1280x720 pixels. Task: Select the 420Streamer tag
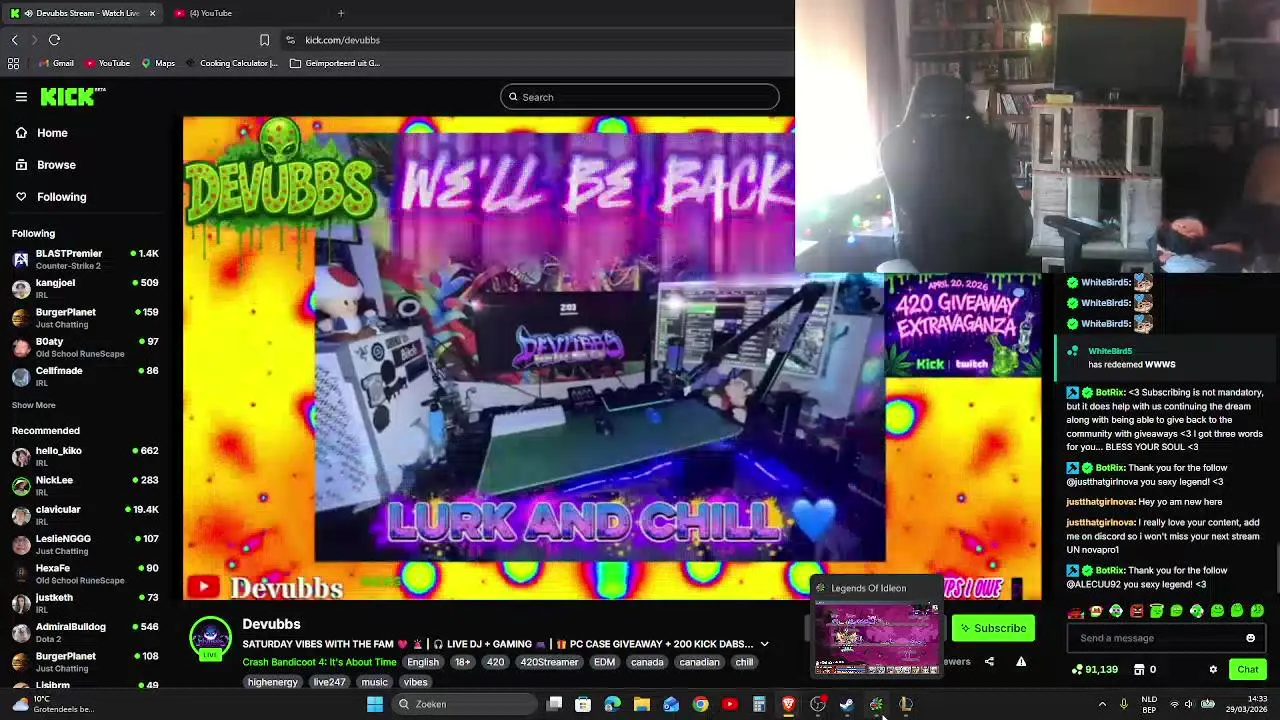click(549, 662)
